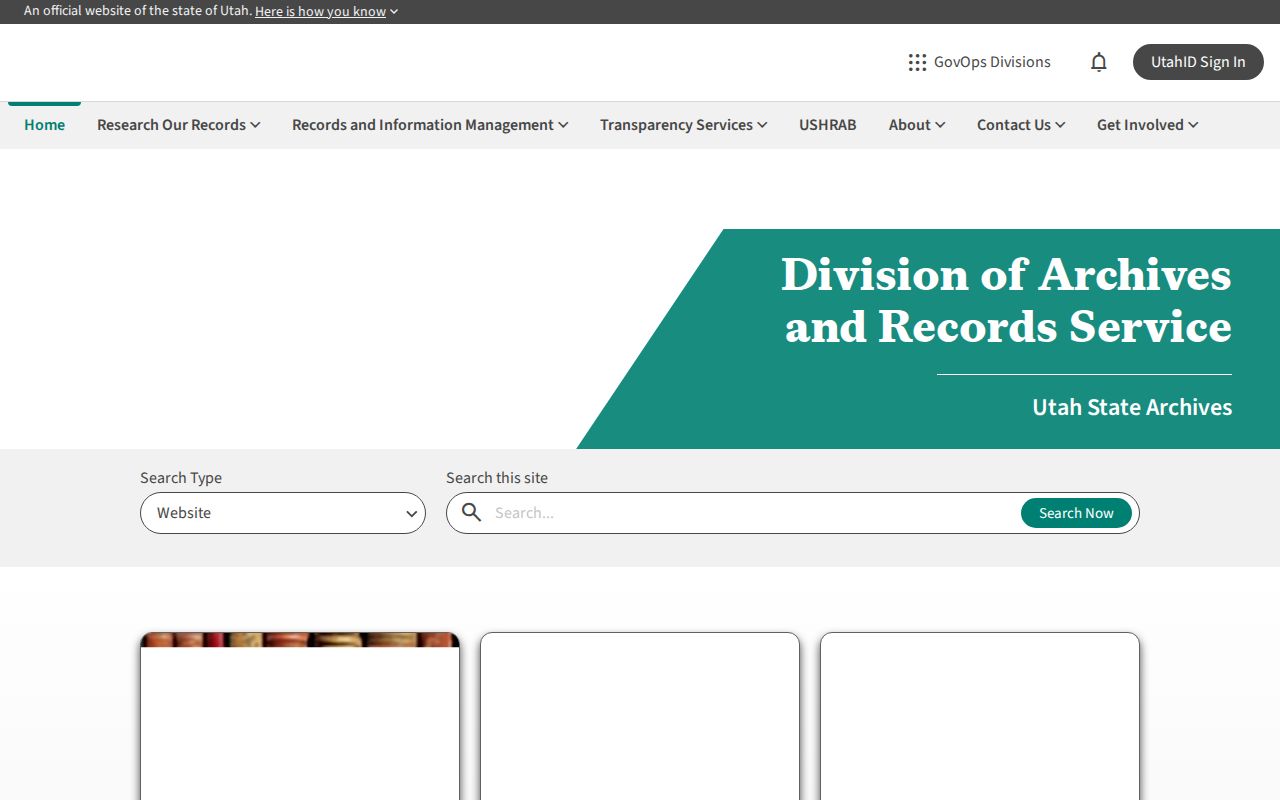Click the magnifying glass search icon

pyautogui.click(x=472, y=513)
